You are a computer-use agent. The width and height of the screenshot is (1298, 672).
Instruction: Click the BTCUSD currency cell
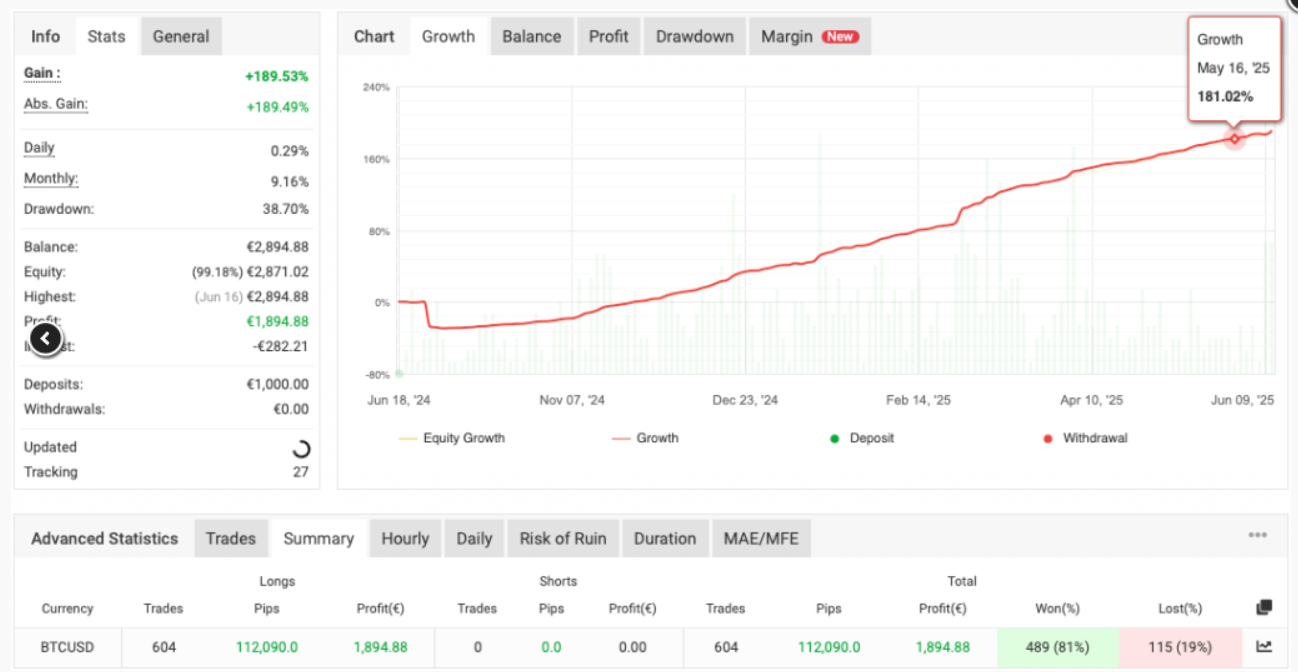click(x=68, y=647)
